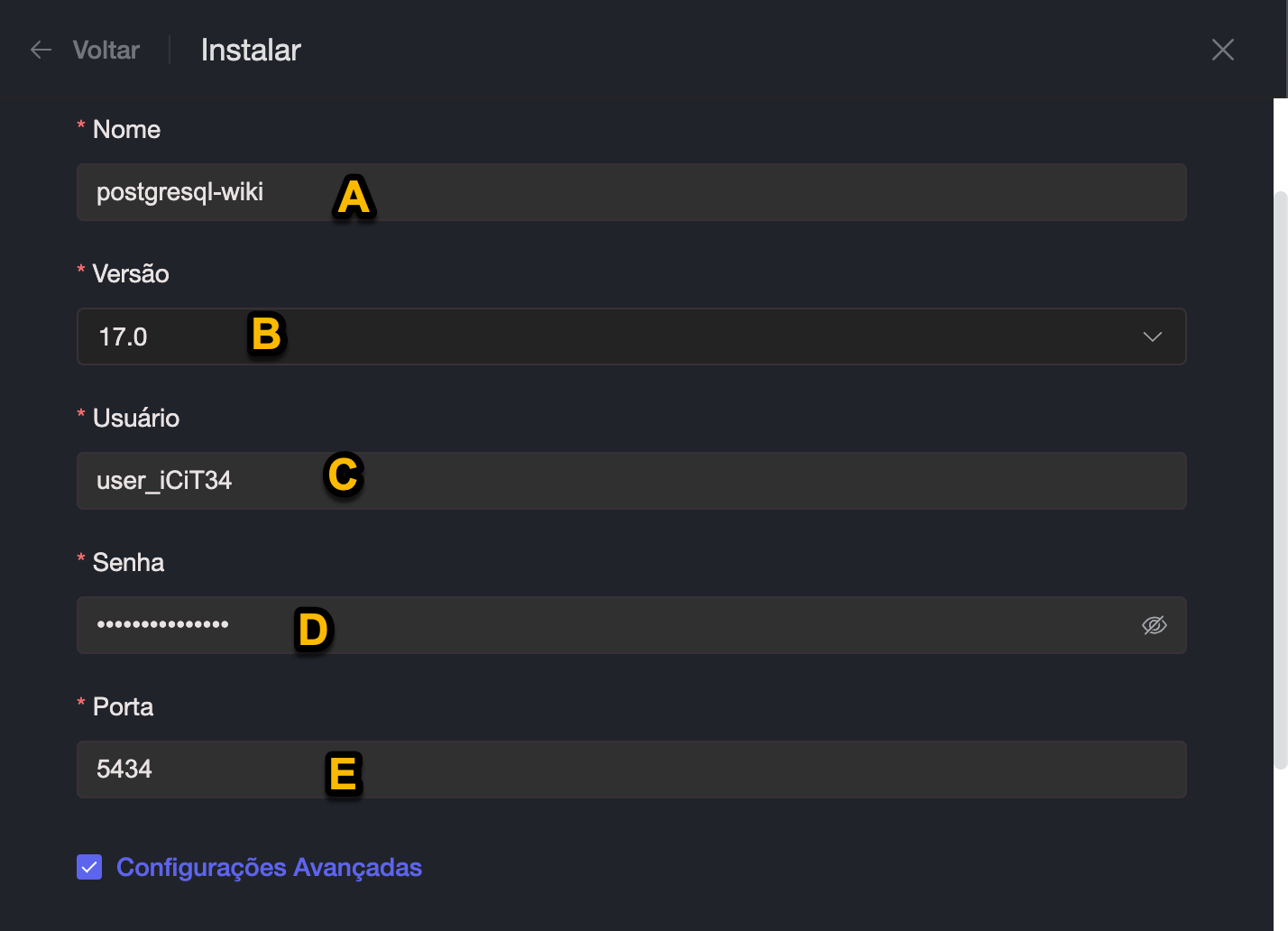1288x931 pixels.
Task: Show the password with the eye icon
Action: (1154, 625)
